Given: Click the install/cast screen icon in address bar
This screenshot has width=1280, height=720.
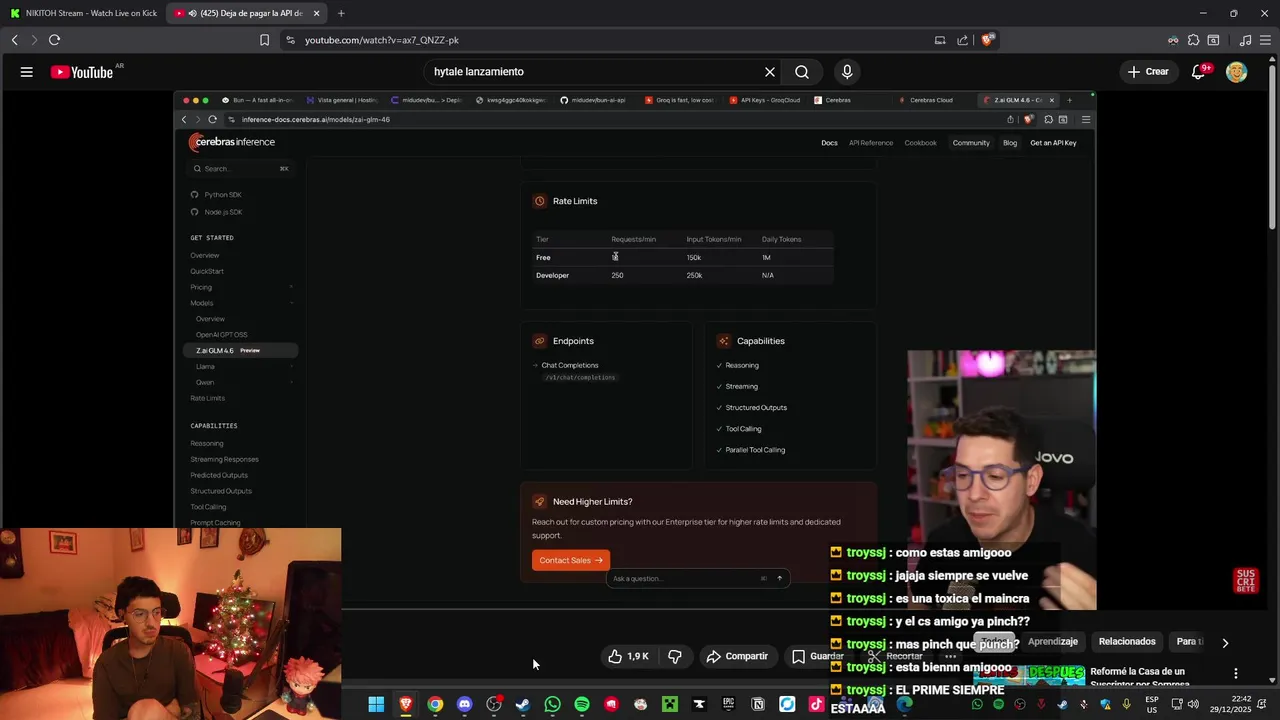Looking at the screenshot, I should [x=940, y=40].
